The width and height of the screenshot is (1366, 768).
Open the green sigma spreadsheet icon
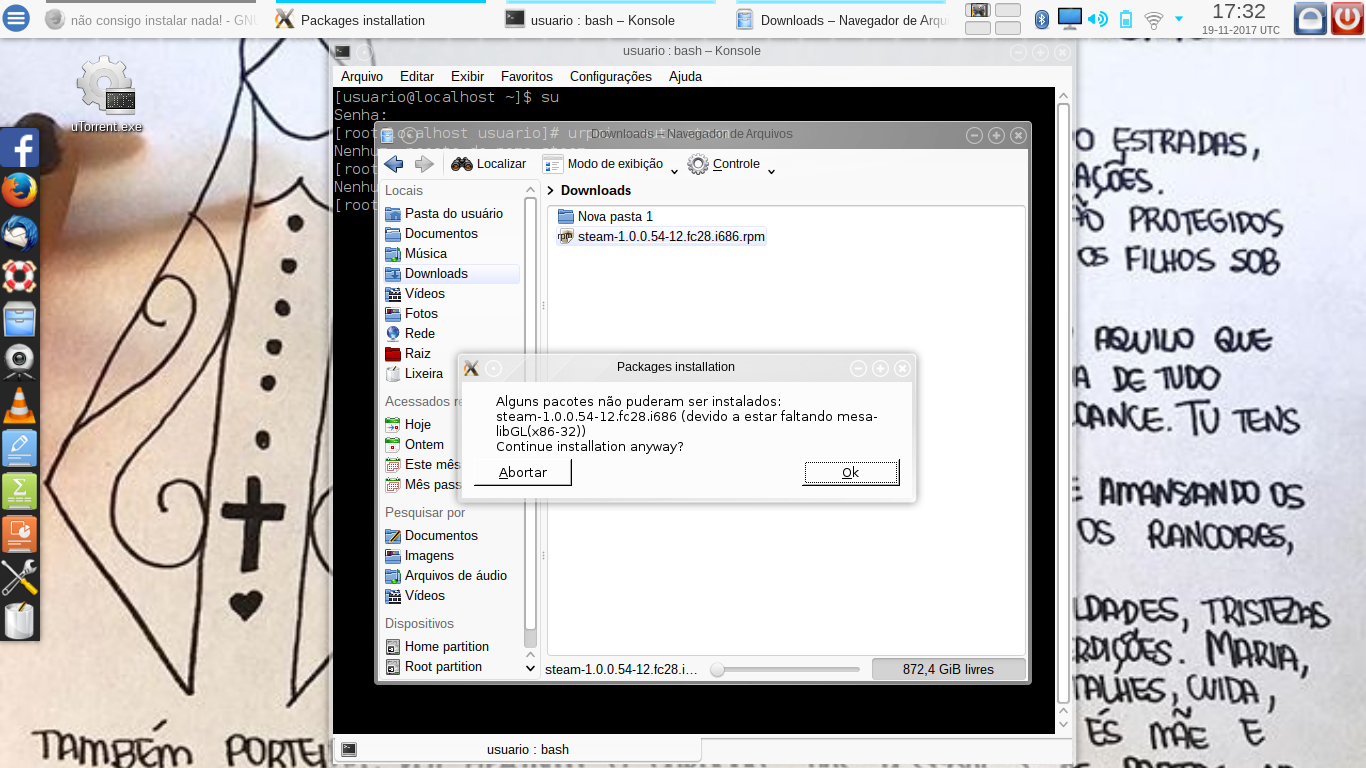19,491
